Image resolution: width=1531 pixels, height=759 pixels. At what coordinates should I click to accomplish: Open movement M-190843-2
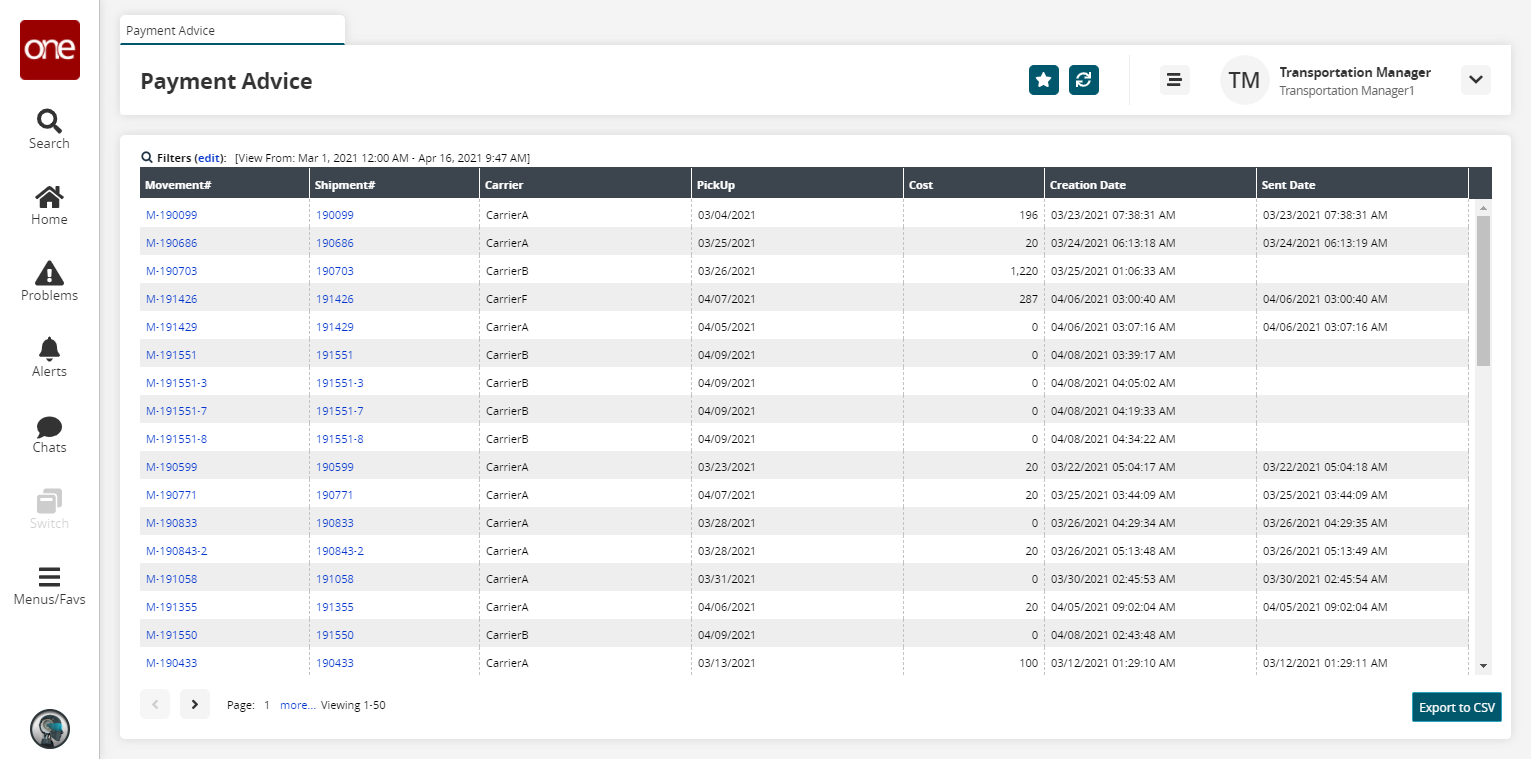coord(176,551)
